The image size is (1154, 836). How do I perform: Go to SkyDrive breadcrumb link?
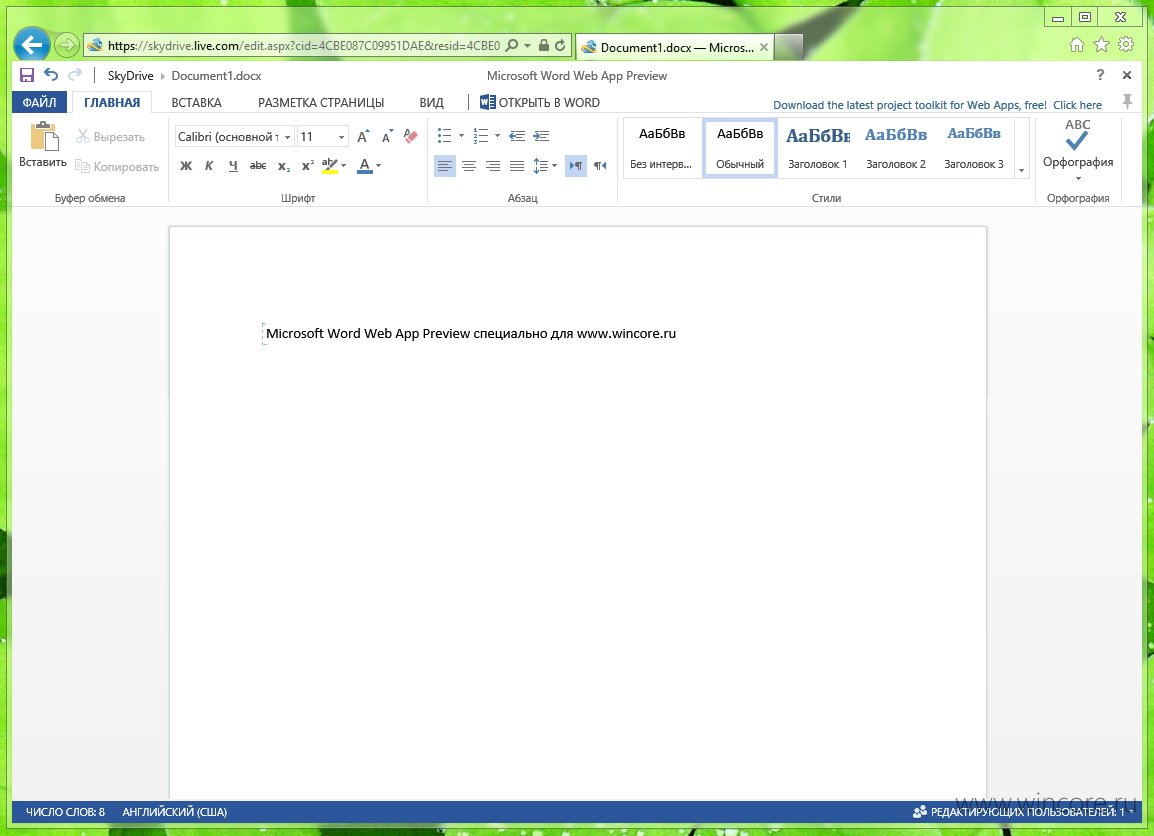tap(130, 75)
